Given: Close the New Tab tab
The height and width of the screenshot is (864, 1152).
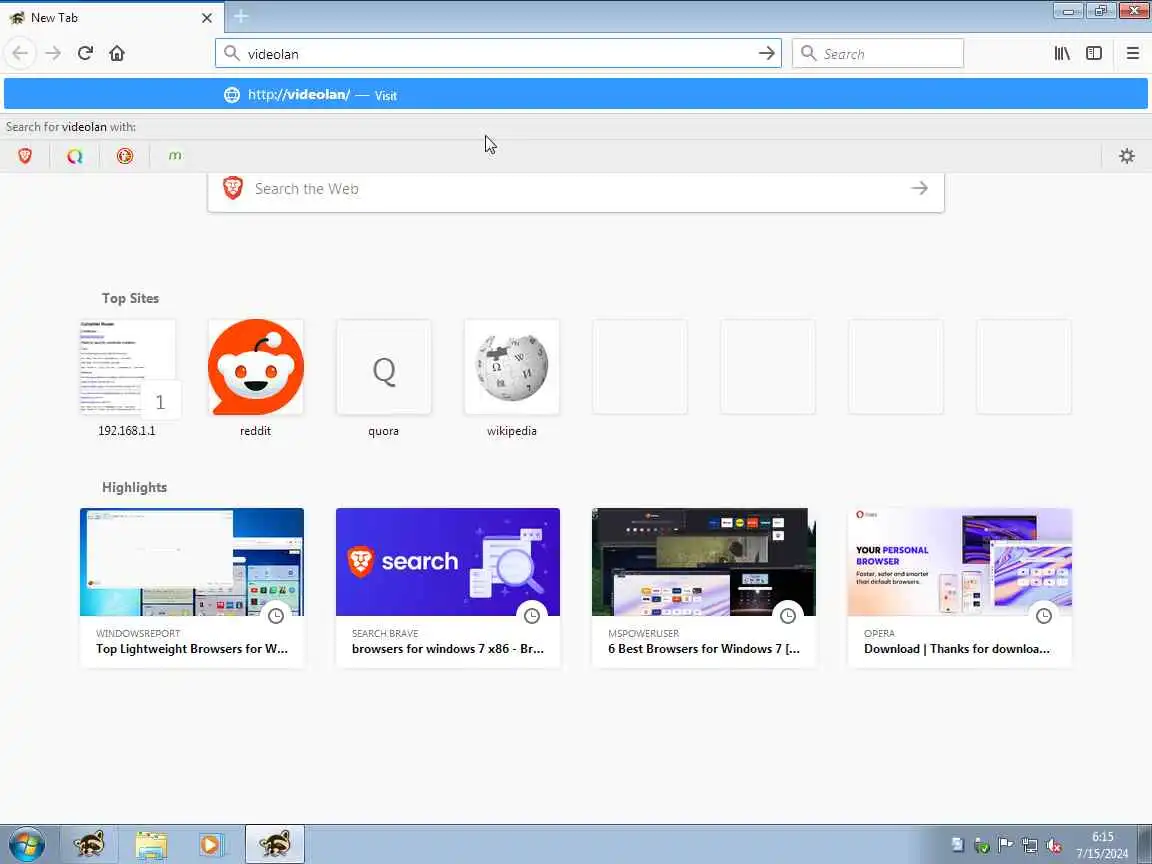Looking at the screenshot, I should pos(207,18).
